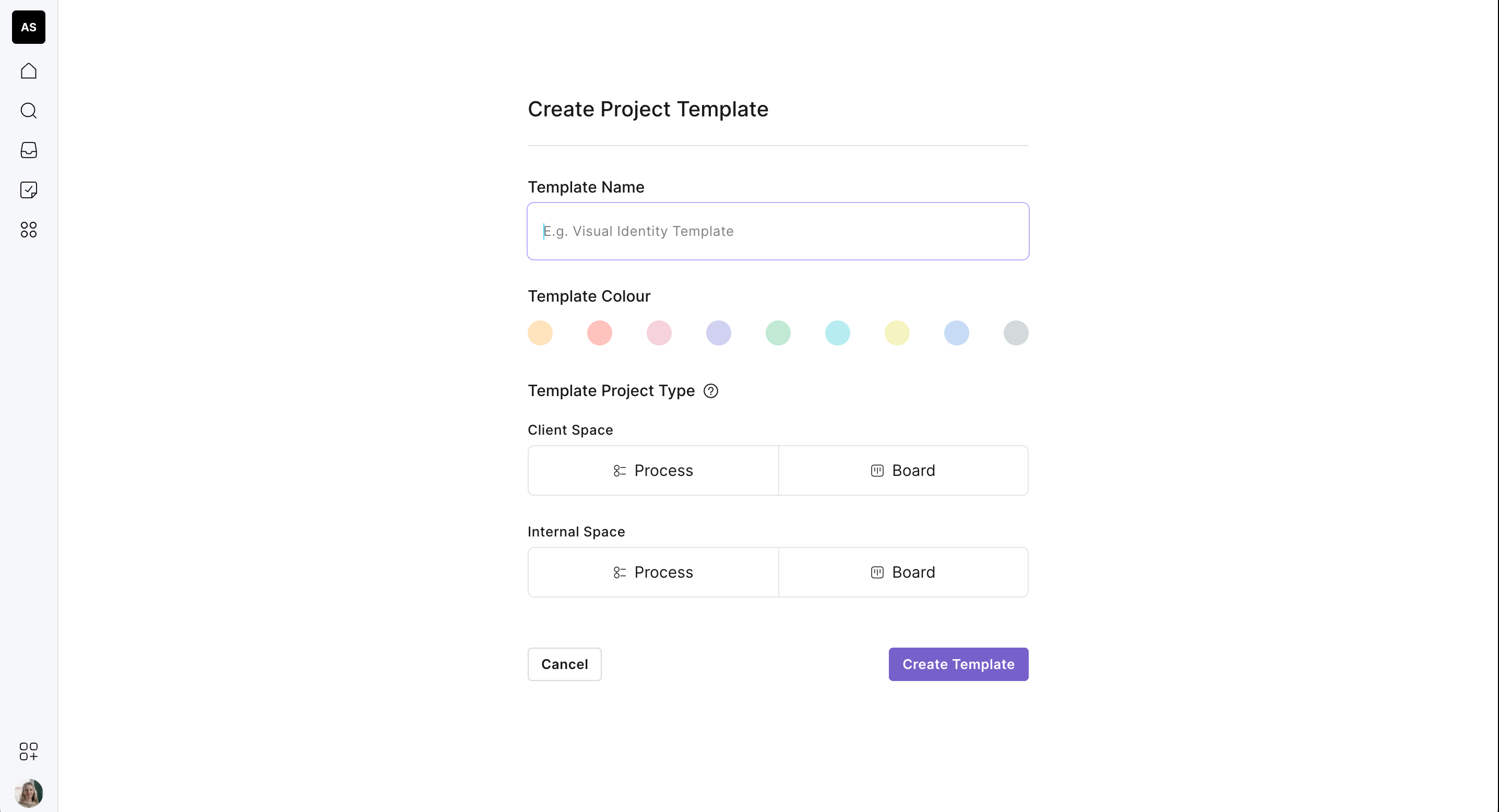Viewport: 1499px width, 812px height.
Task: Open the Tasks checkmark icon
Action: click(29, 189)
